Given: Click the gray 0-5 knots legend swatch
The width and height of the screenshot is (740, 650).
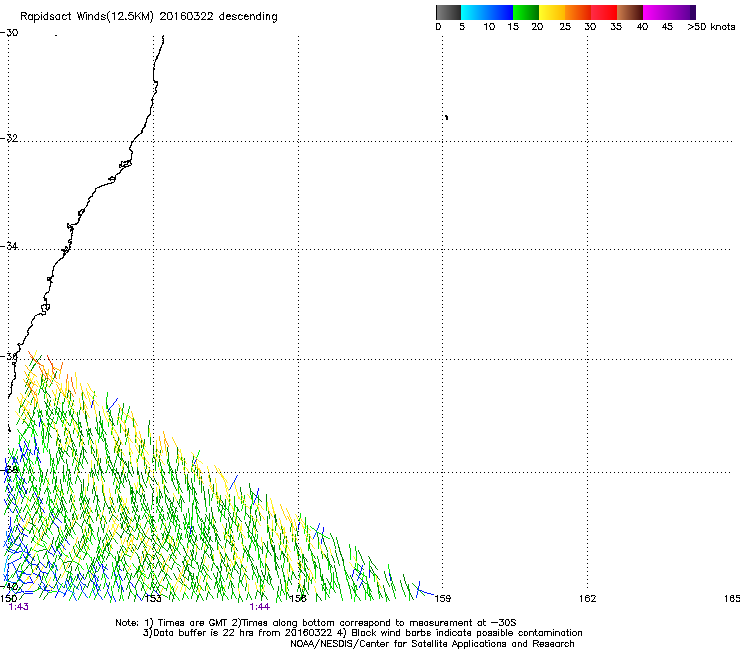Looking at the screenshot, I should pos(448,12).
